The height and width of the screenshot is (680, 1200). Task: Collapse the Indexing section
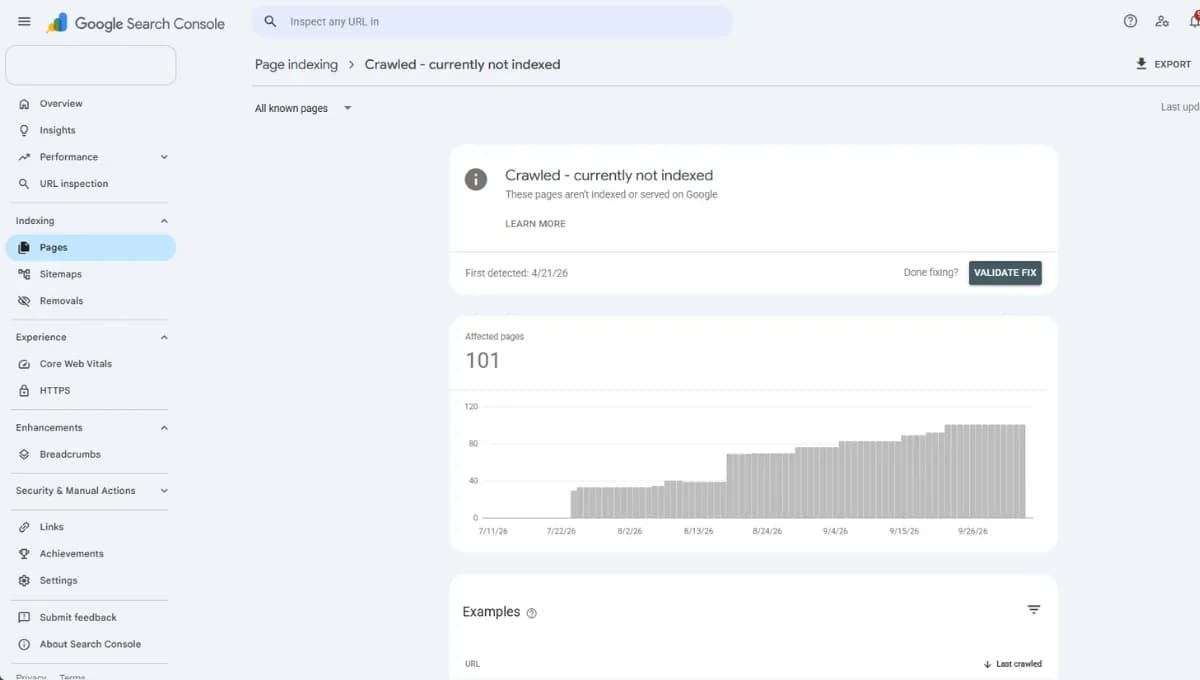[164, 221]
